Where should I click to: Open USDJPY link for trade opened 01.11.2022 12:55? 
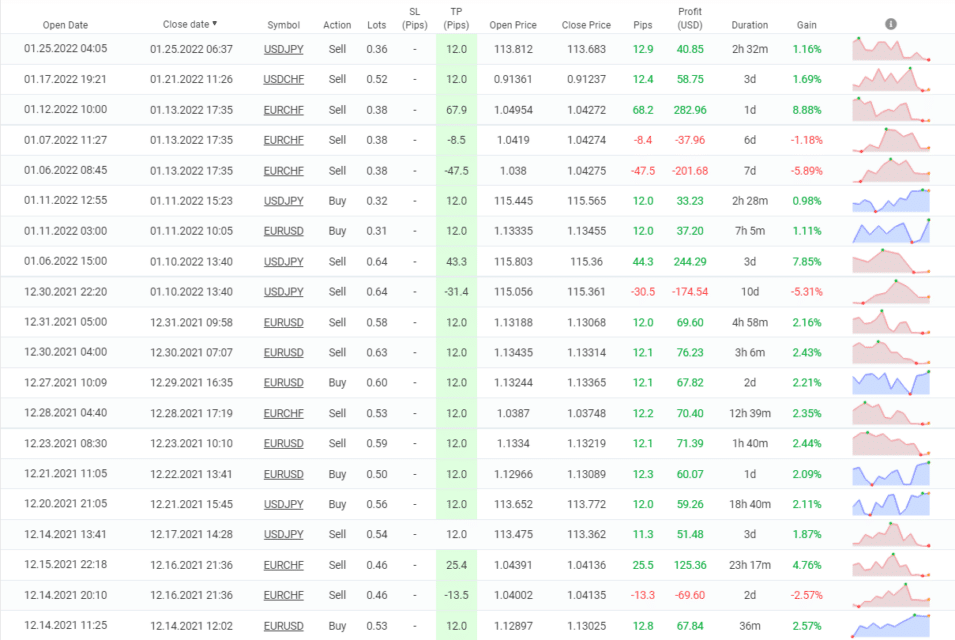283,201
